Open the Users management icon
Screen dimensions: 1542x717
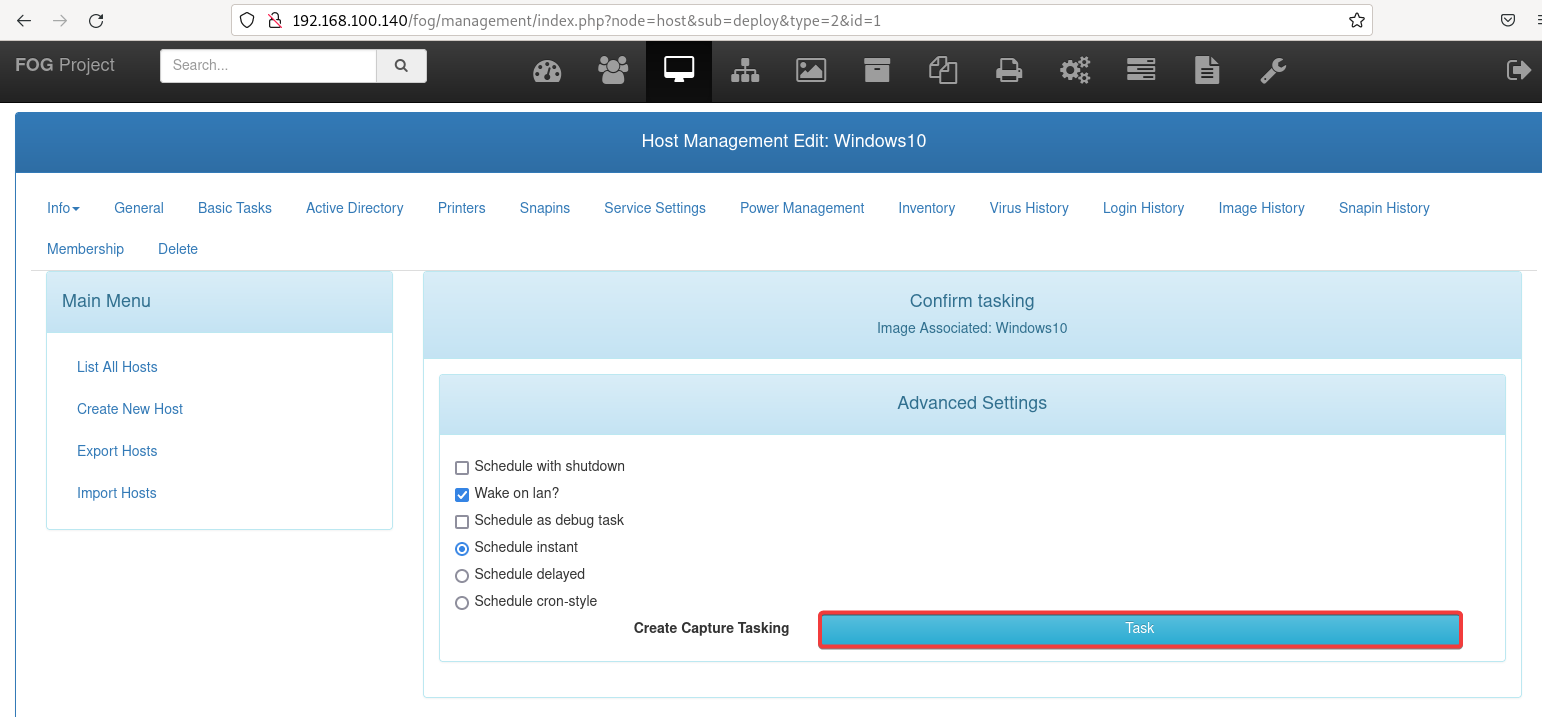[x=613, y=70]
